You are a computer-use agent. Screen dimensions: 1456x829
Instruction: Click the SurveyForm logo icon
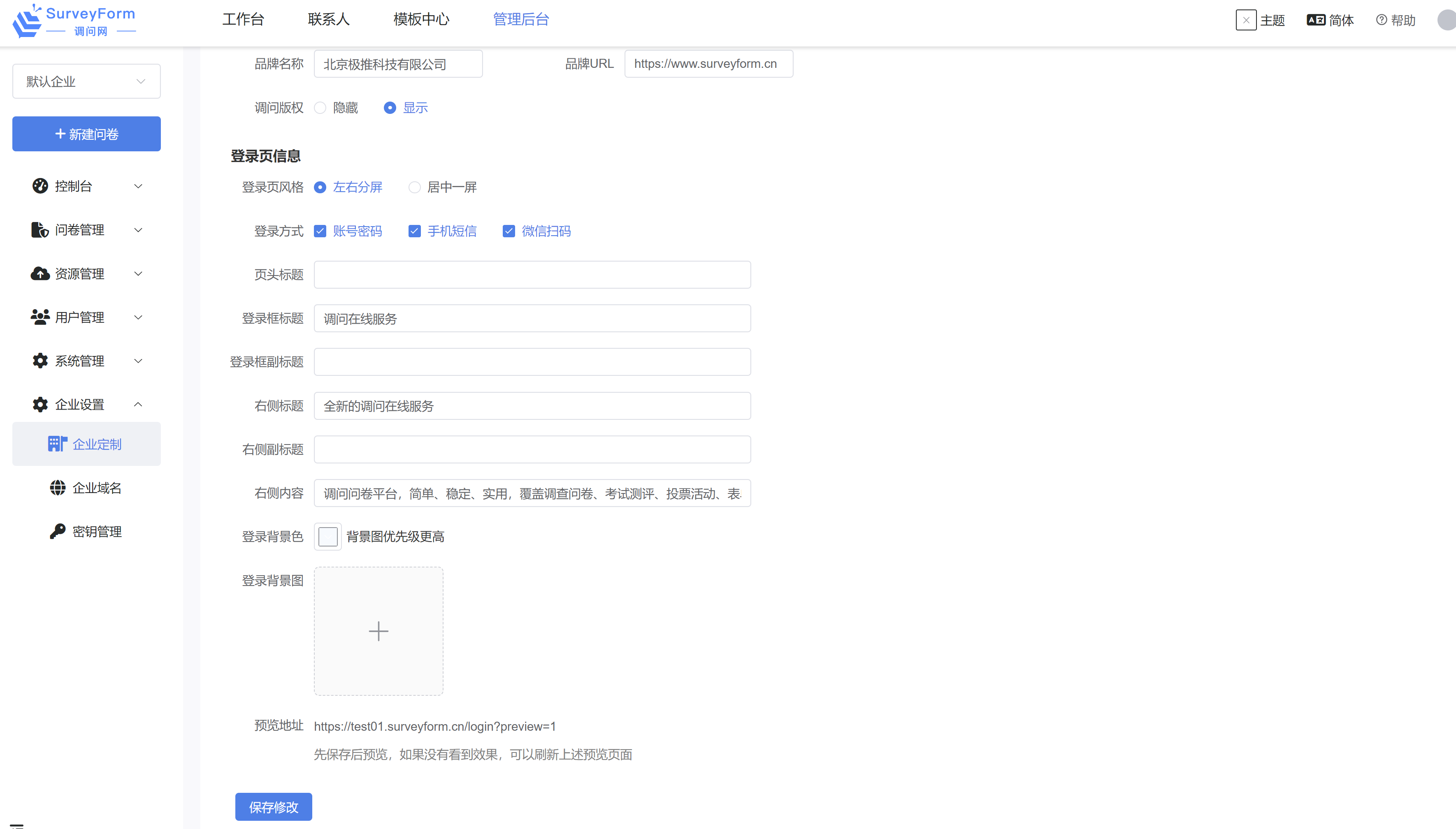[x=27, y=22]
